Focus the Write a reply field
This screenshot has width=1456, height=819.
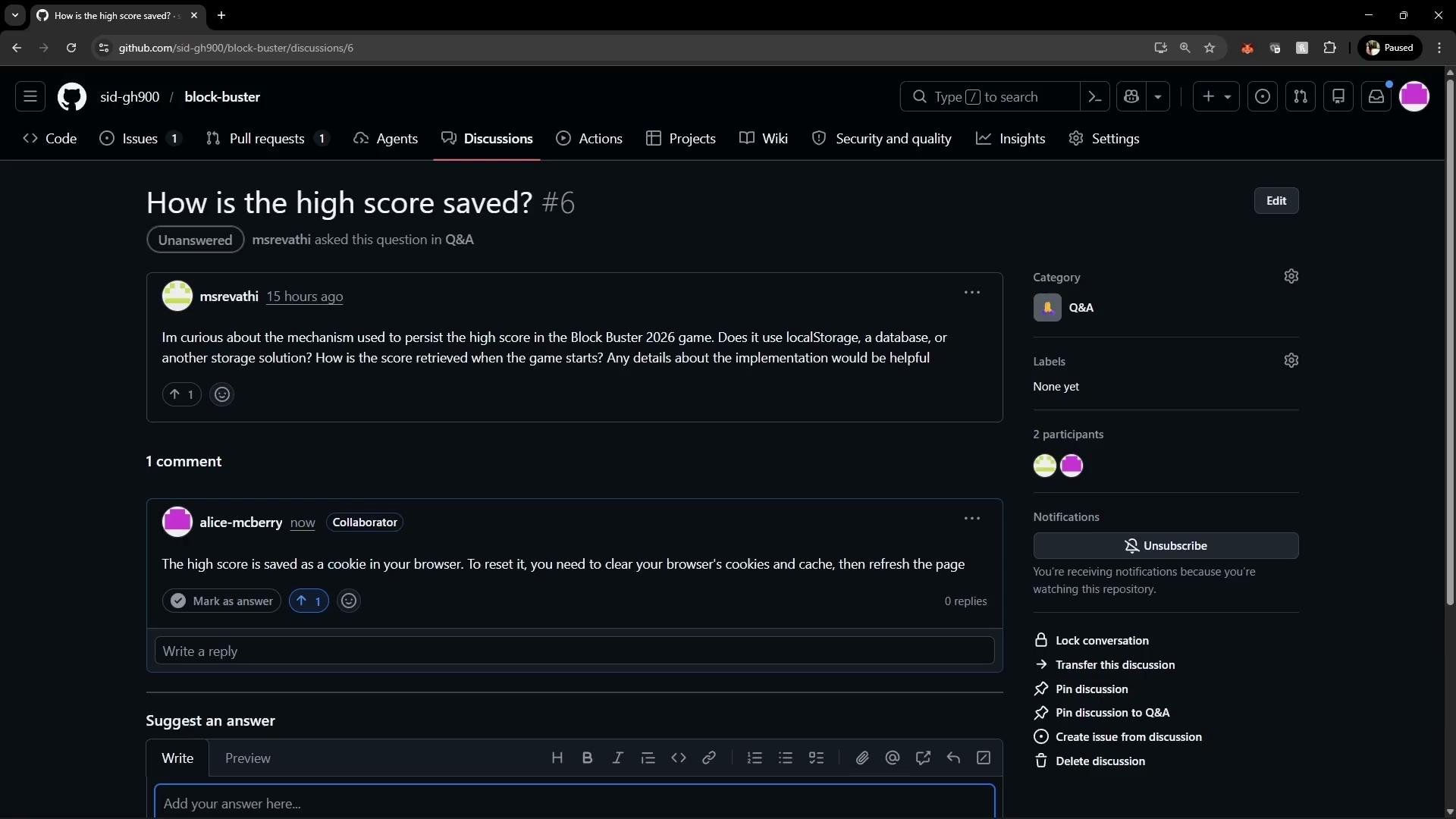pyautogui.click(x=574, y=651)
